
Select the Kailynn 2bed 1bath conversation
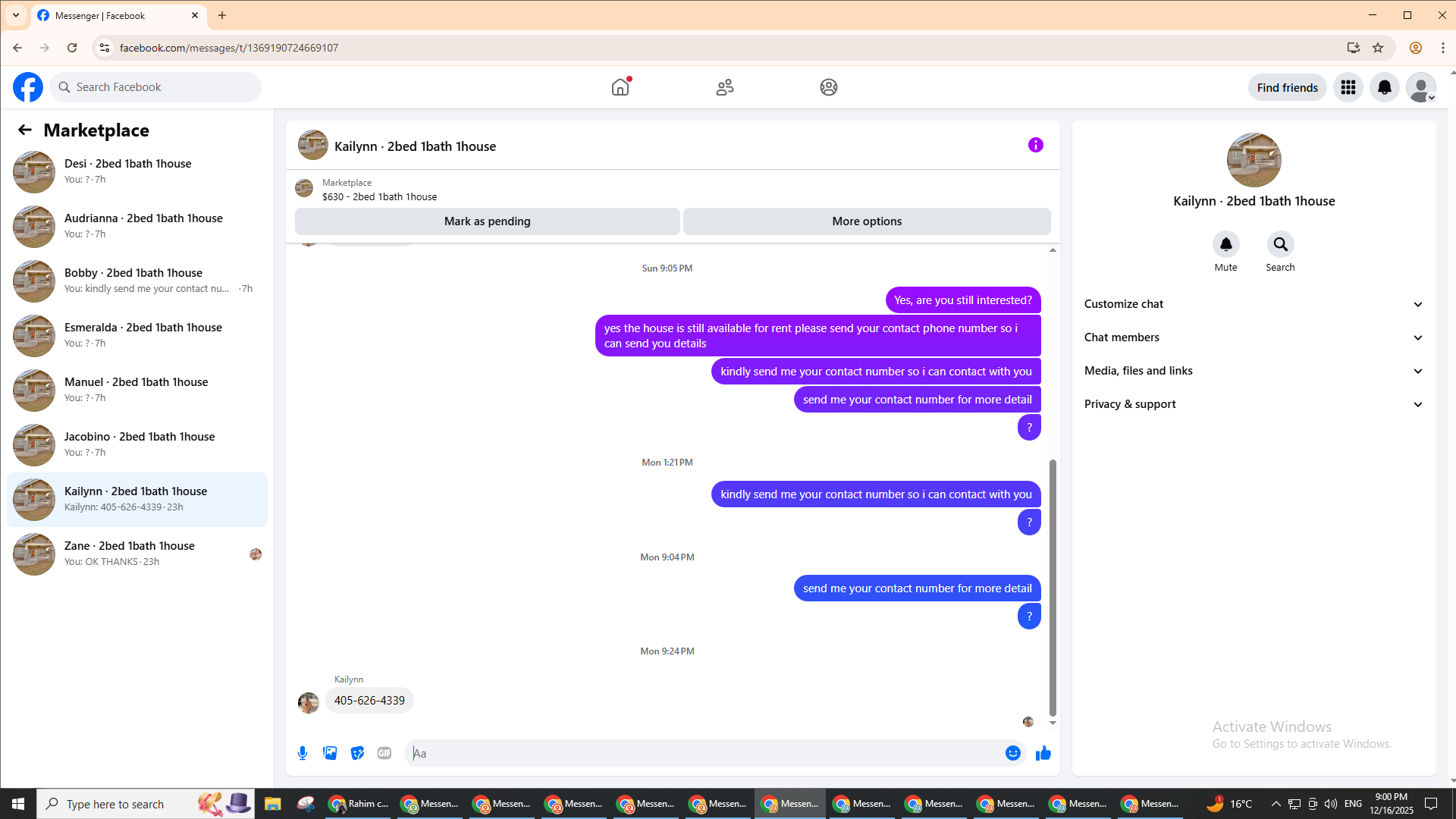coord(137,499)
